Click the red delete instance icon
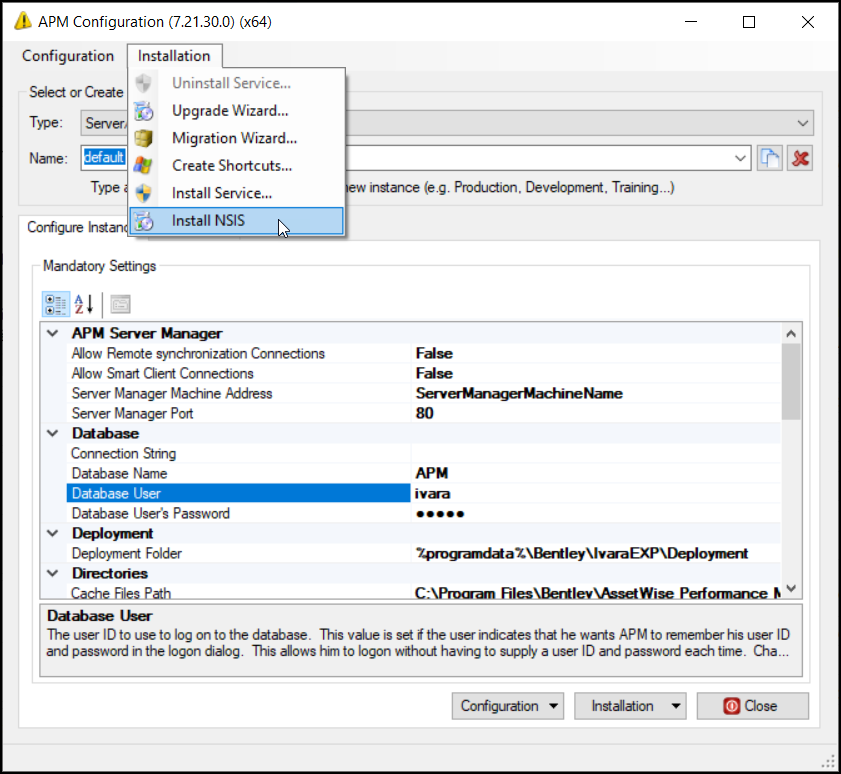This screenshot has height=774, width=841. click(x=800, y=158)
